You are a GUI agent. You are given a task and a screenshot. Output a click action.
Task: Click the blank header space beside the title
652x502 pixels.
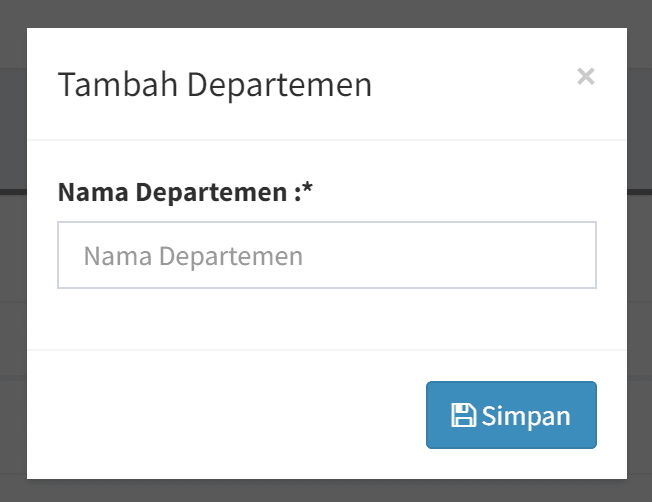click(x=470, y=84)
